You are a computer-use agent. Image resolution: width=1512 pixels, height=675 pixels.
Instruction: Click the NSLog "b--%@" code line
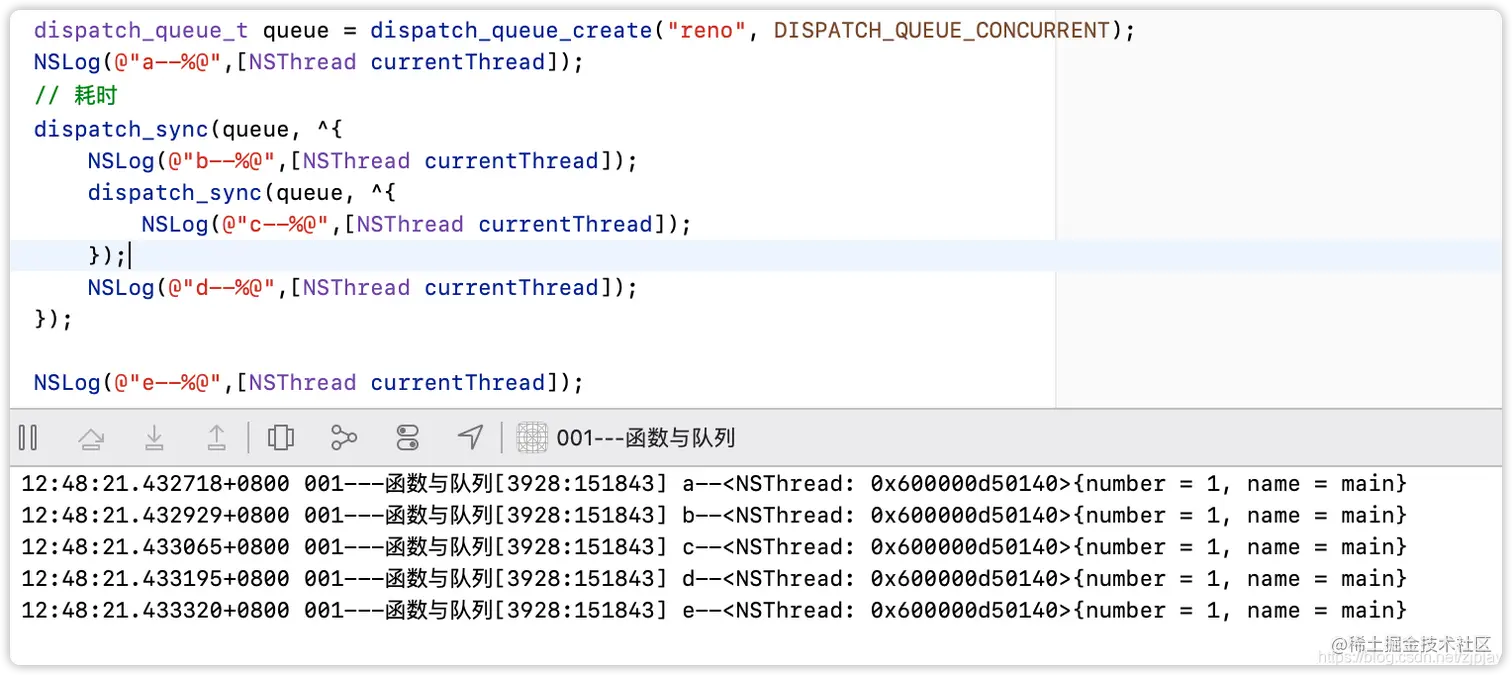(362, 161)
